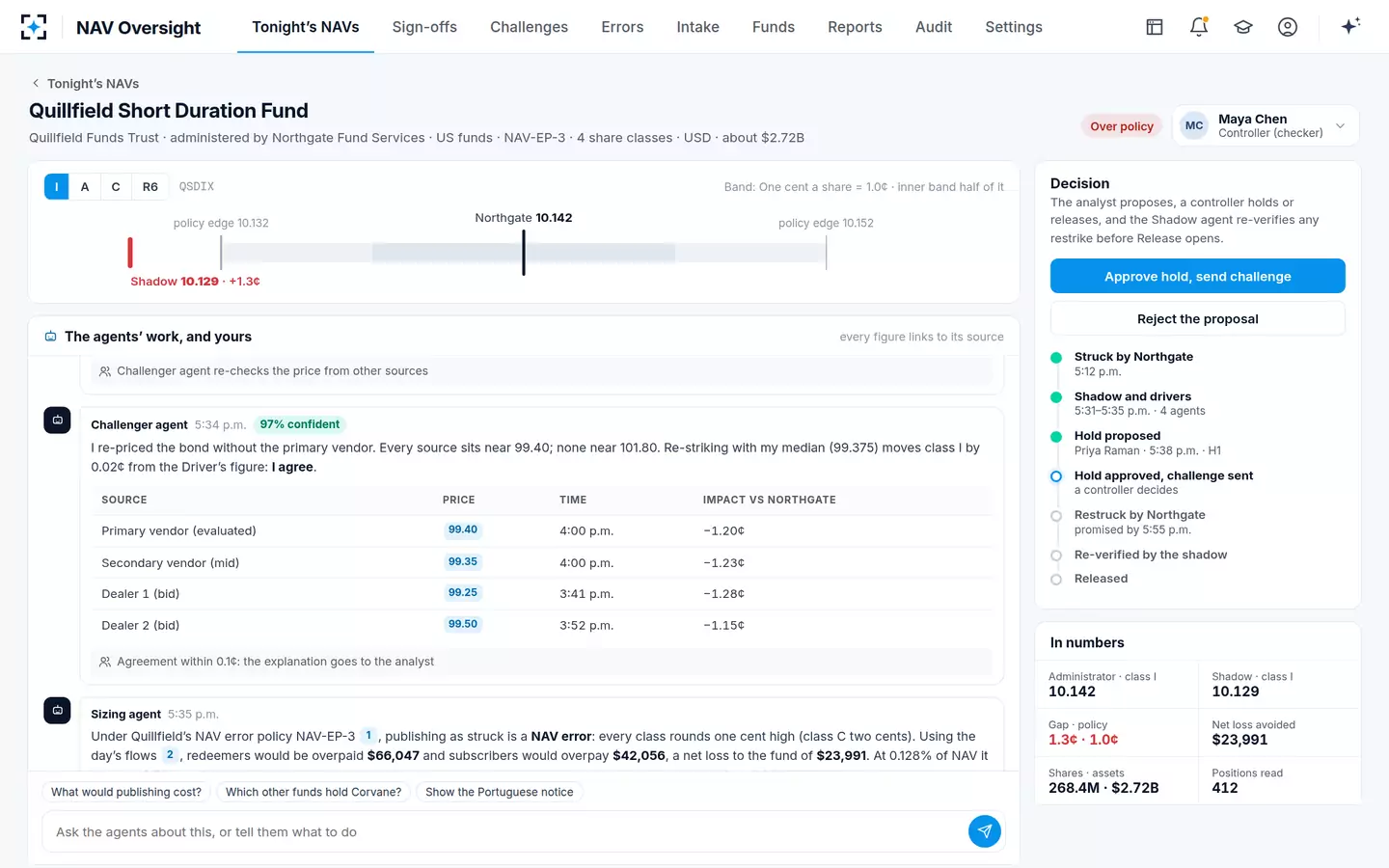Click the red Shadow 10.129 marker
The image size is (1389, 868).
point(130,253)
